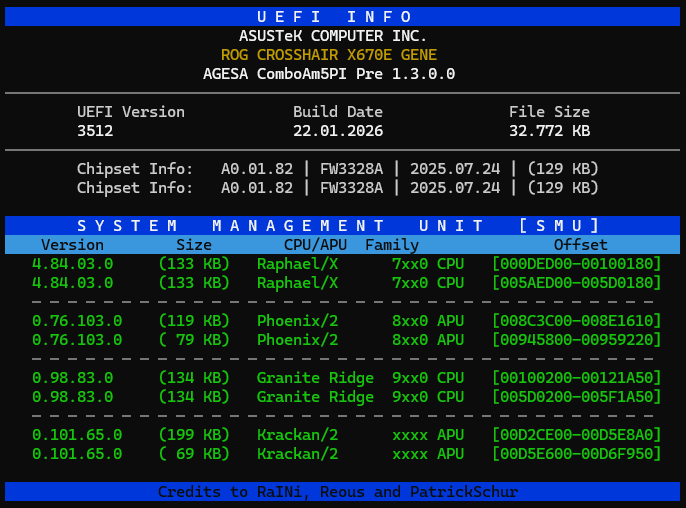686x508 pixels.
Task: Click the UEFI Version label
Action: click(131, 112)
